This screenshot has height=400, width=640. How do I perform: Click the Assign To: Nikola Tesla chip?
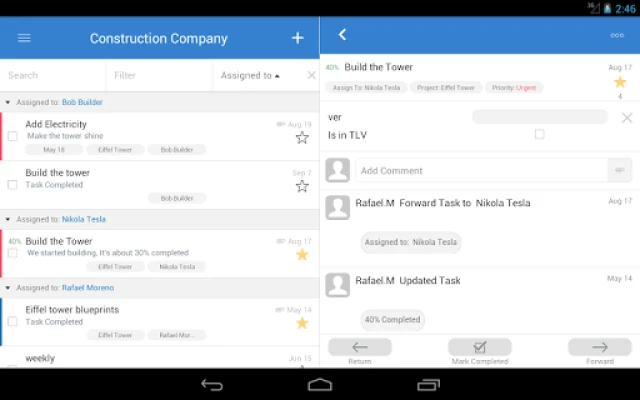click(366, 88)
